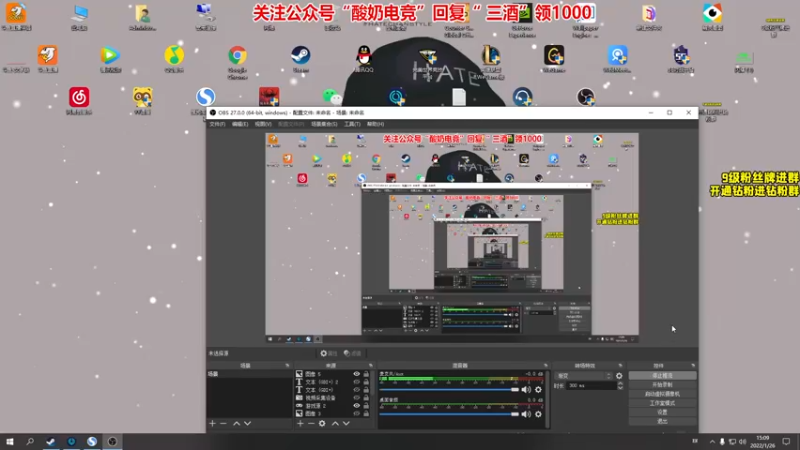Toggle the lock on source 图像 3
Viewport: 800px width, 450px height.
(x=366, y=413)
